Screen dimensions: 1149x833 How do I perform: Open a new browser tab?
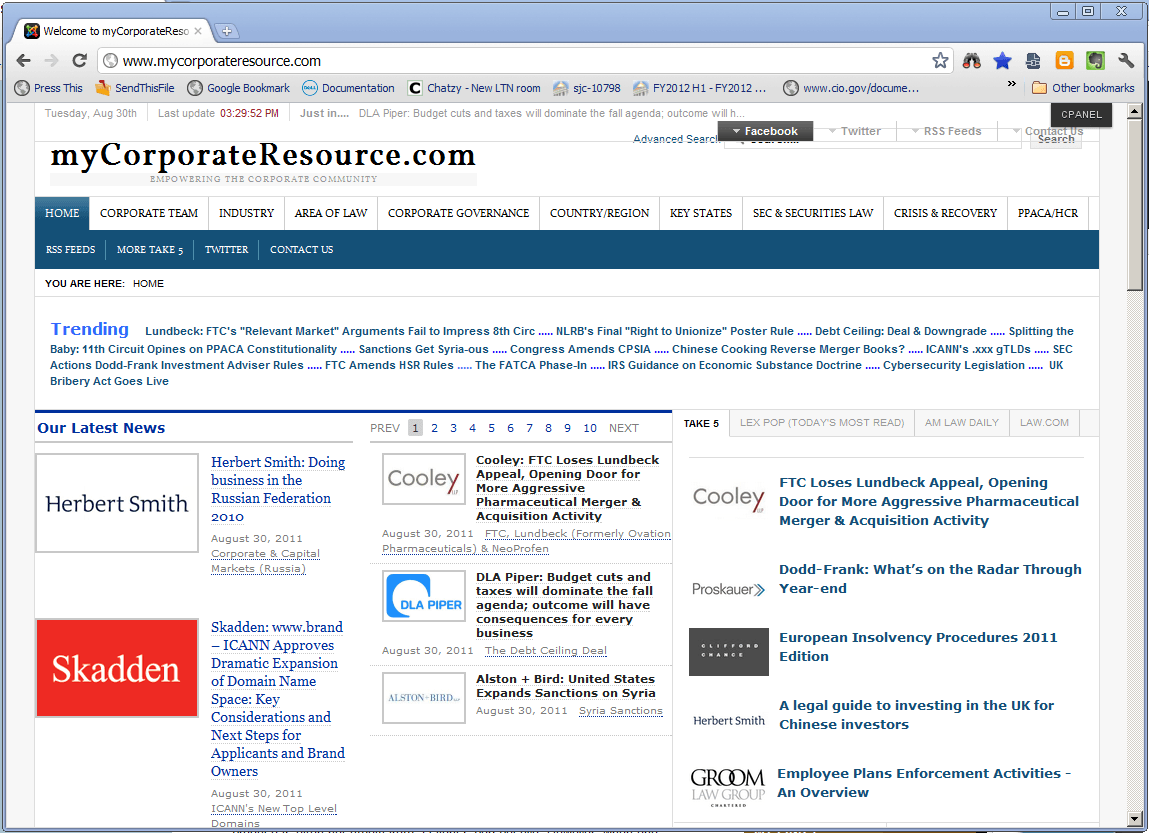pyautogui.click(x=226, y=31)
